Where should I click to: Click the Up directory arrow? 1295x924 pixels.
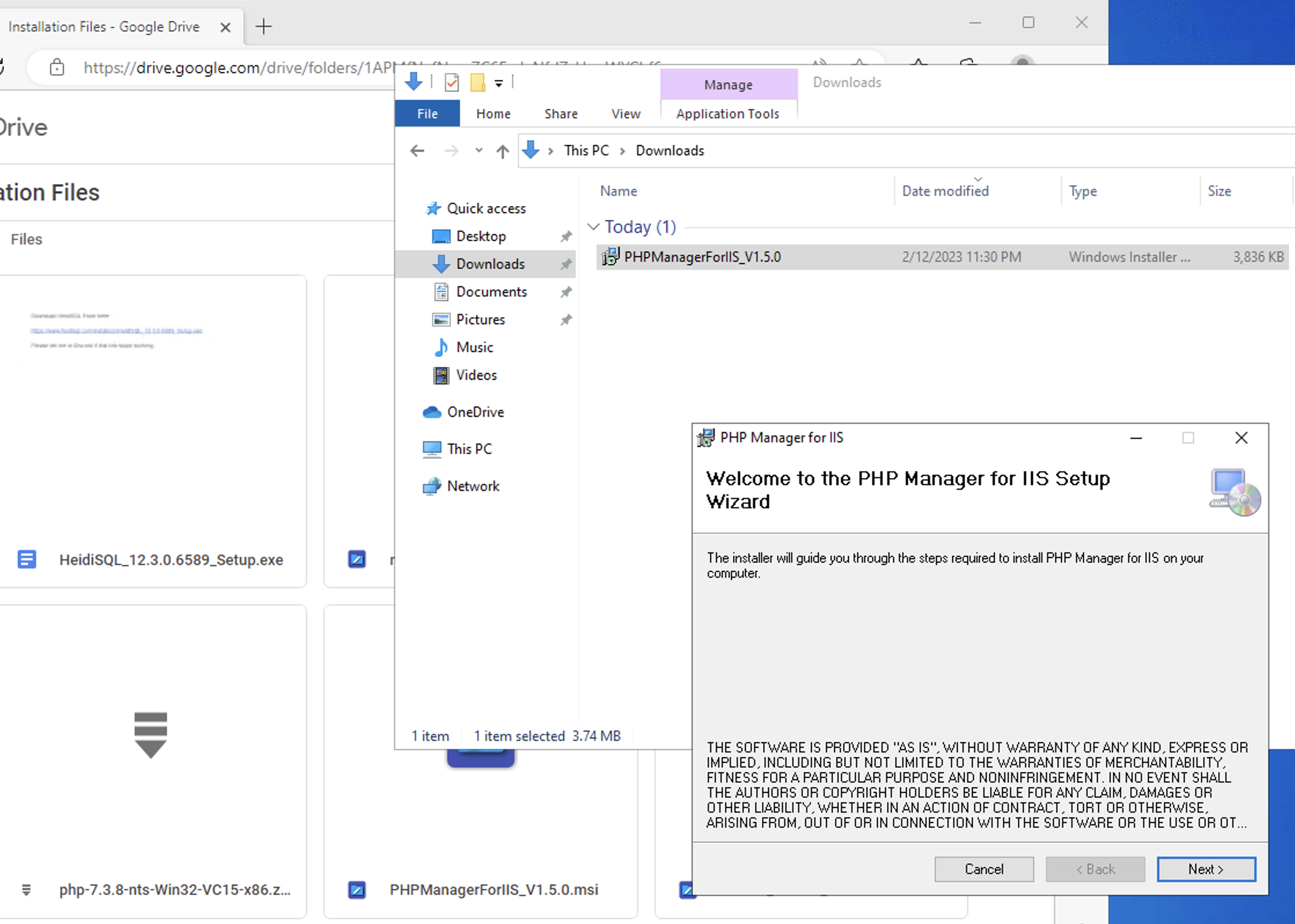(502, 151)
